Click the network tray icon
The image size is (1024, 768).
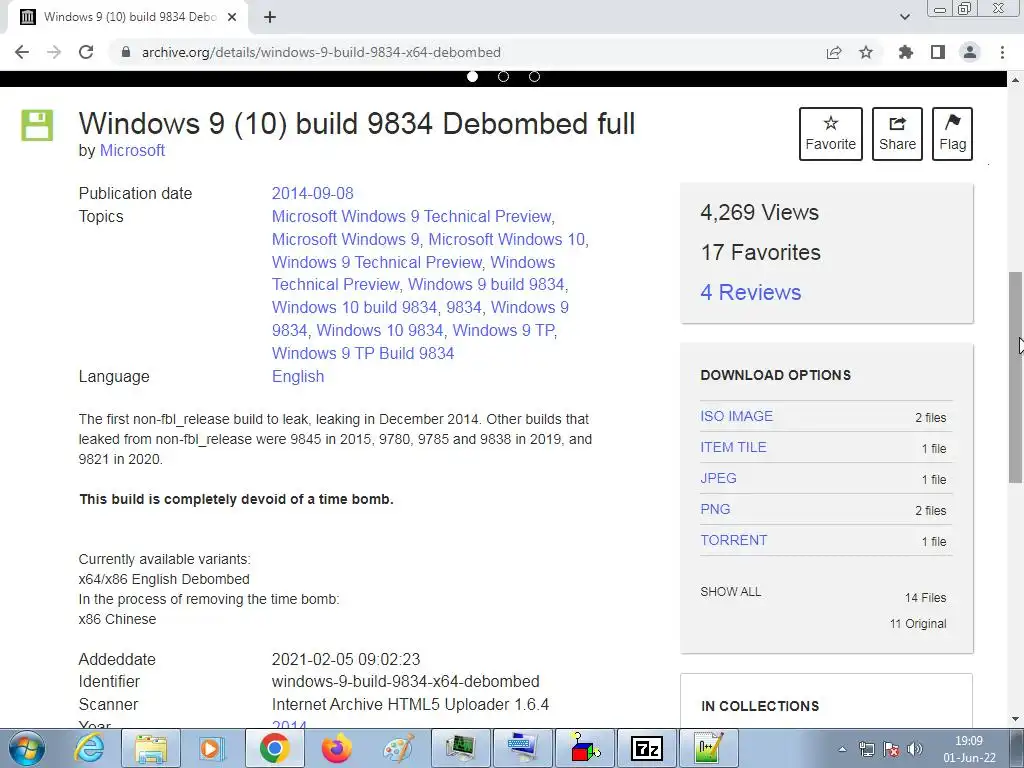[x=867, y=749]
